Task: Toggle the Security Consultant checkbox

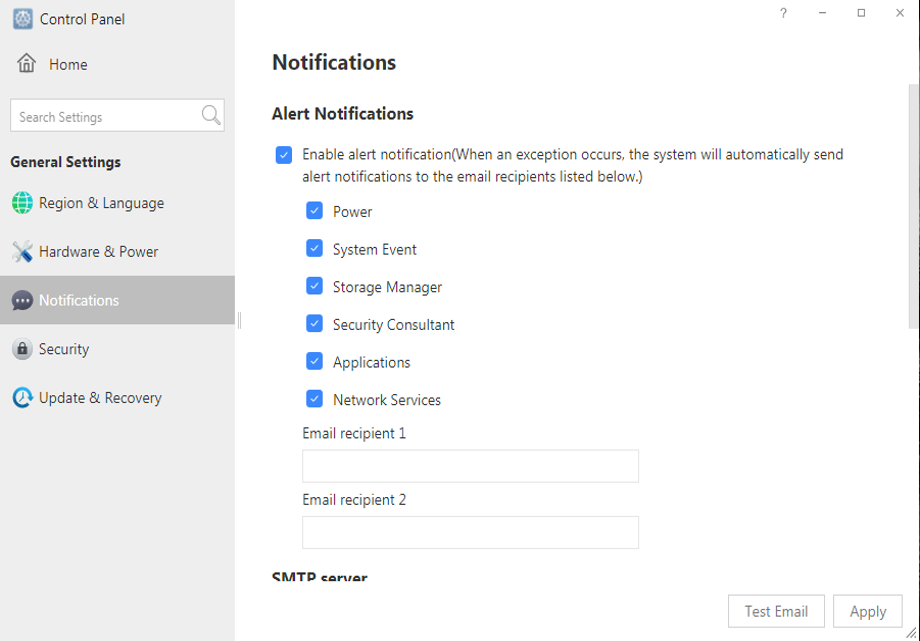Action: pos(314,323)
